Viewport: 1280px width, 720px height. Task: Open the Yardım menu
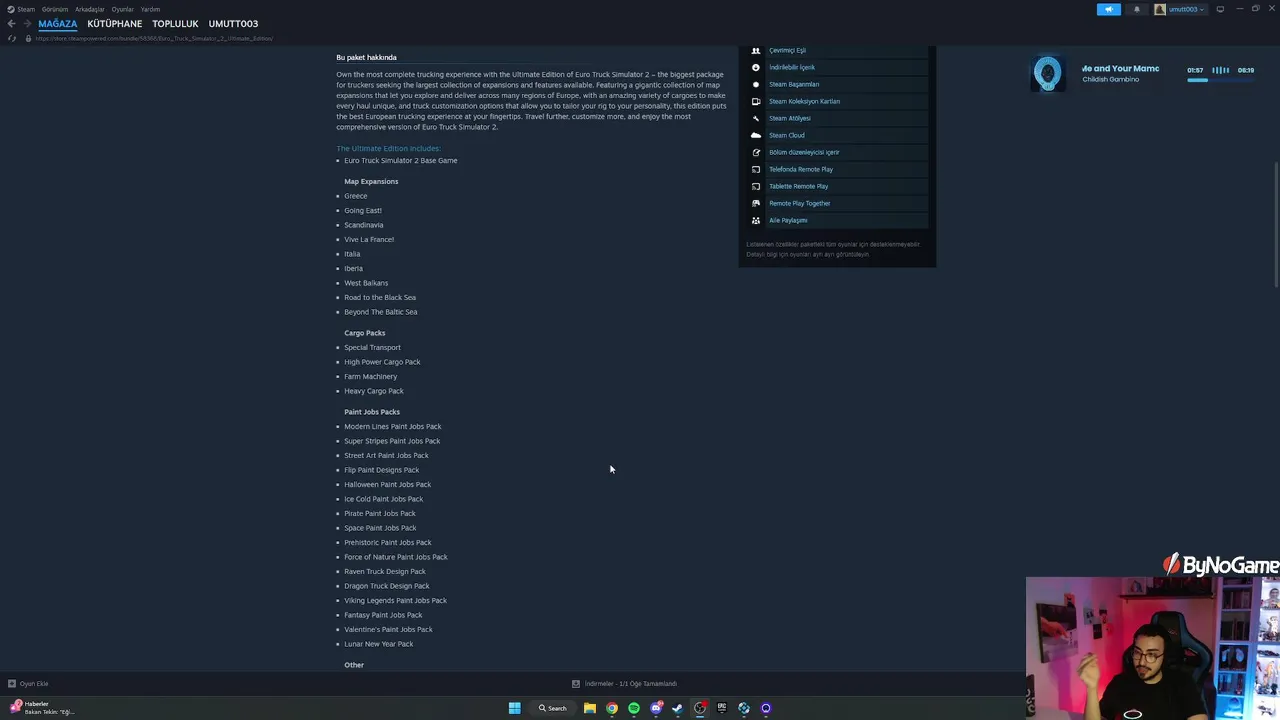(x=150, y=9)
